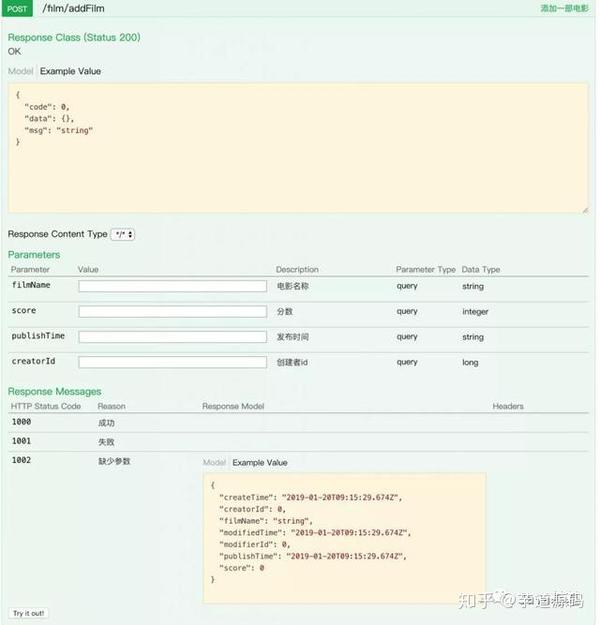This screenshot has width=600, height=625.
Task: Select the filmName parameter name
Action: coord(31,285)
